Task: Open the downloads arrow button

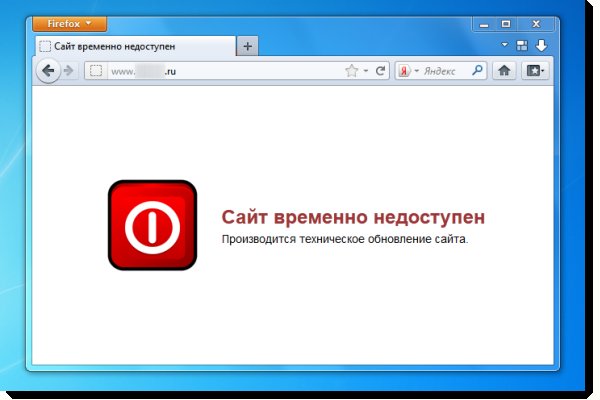Action: 541,46
